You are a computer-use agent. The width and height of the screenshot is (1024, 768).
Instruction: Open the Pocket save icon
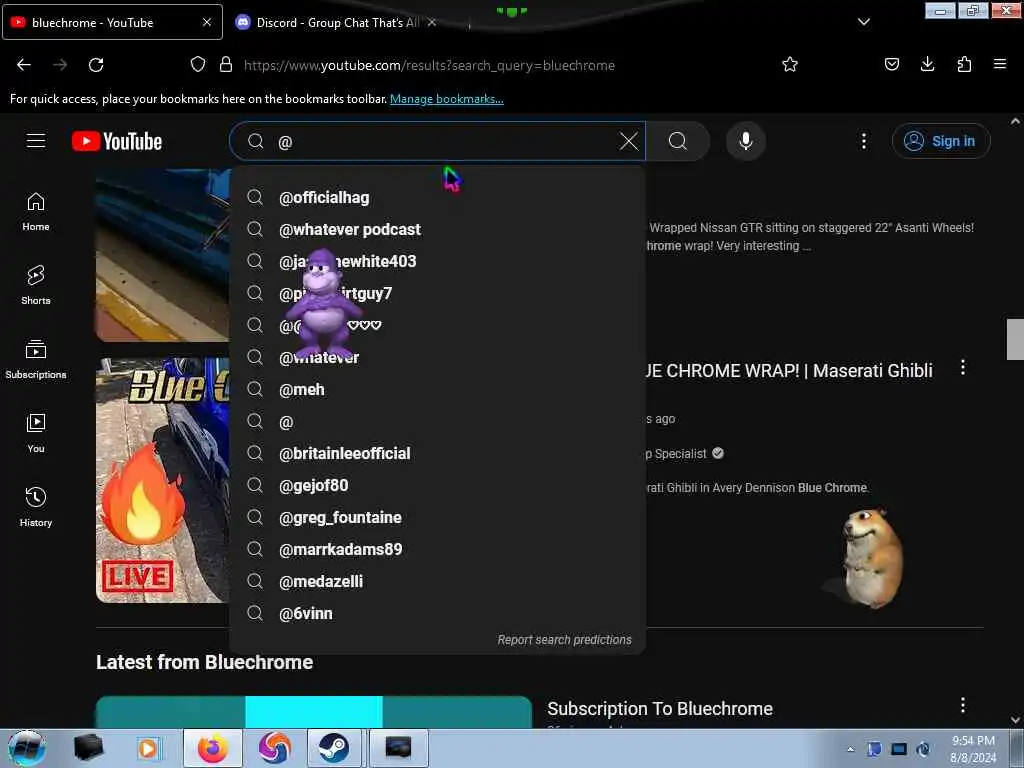pyautogui.click(x=891, y=64)
